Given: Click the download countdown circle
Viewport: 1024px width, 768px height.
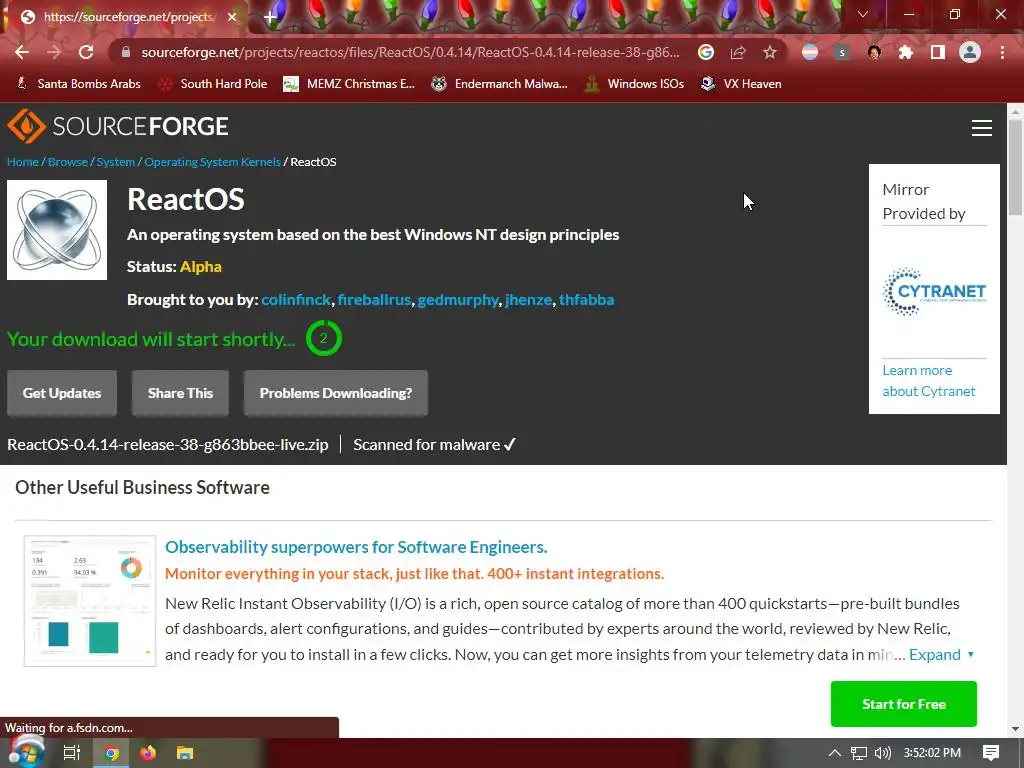Looking at the screenshot, I should 324,338.
